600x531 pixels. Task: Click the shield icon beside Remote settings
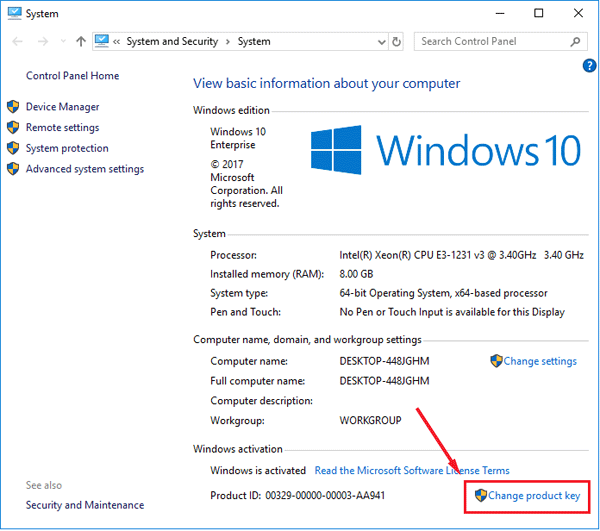click(13, 127)
